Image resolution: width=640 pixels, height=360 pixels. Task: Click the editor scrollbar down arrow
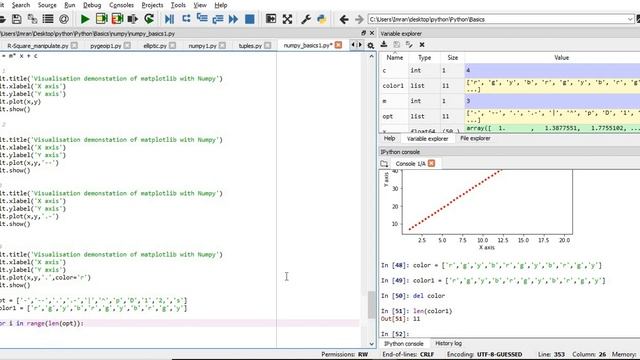point(371,344)
